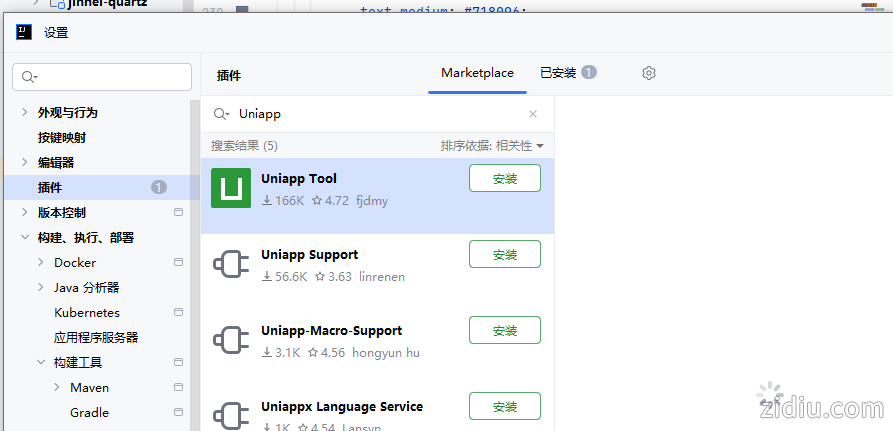Click the project-level icon beside Gradle

(178, 412)
